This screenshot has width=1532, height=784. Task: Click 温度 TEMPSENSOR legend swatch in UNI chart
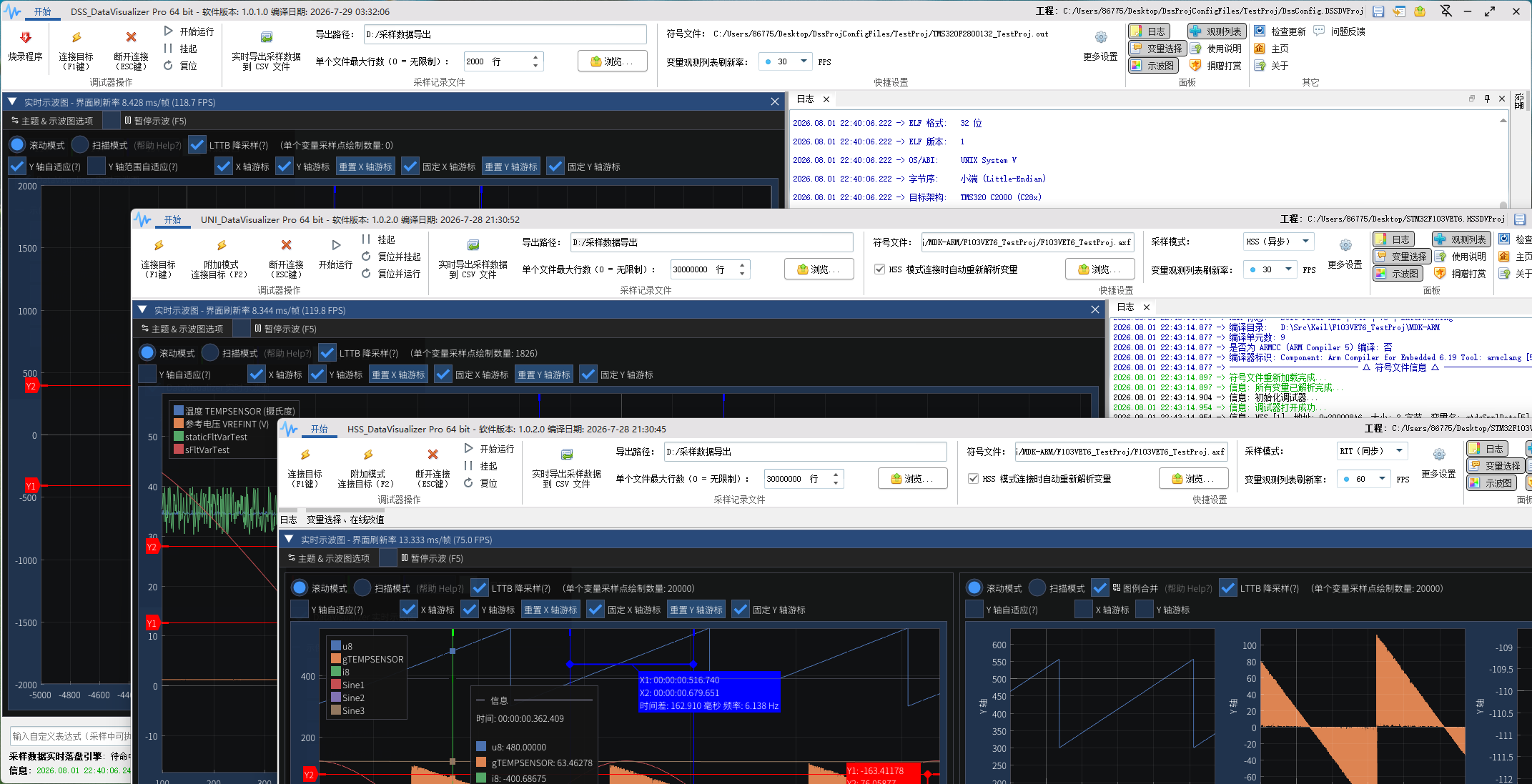pos(179,411)
